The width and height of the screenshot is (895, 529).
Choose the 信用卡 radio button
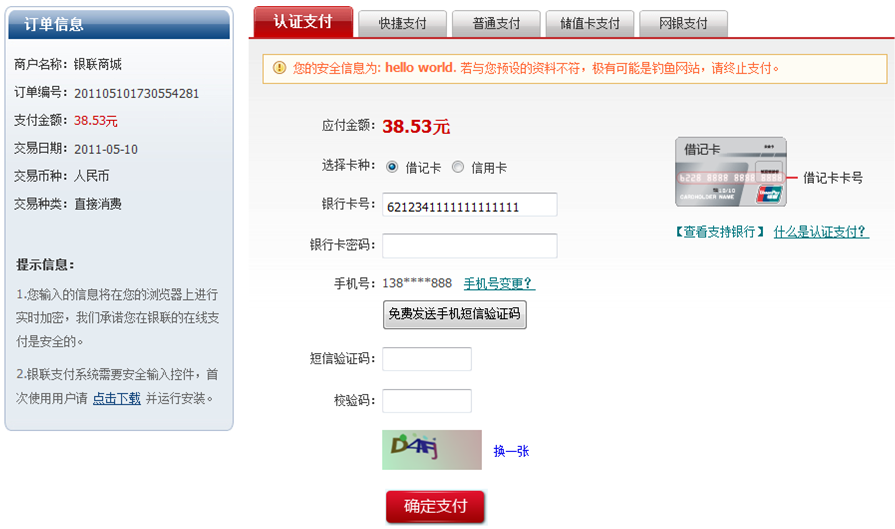(458, 167)
